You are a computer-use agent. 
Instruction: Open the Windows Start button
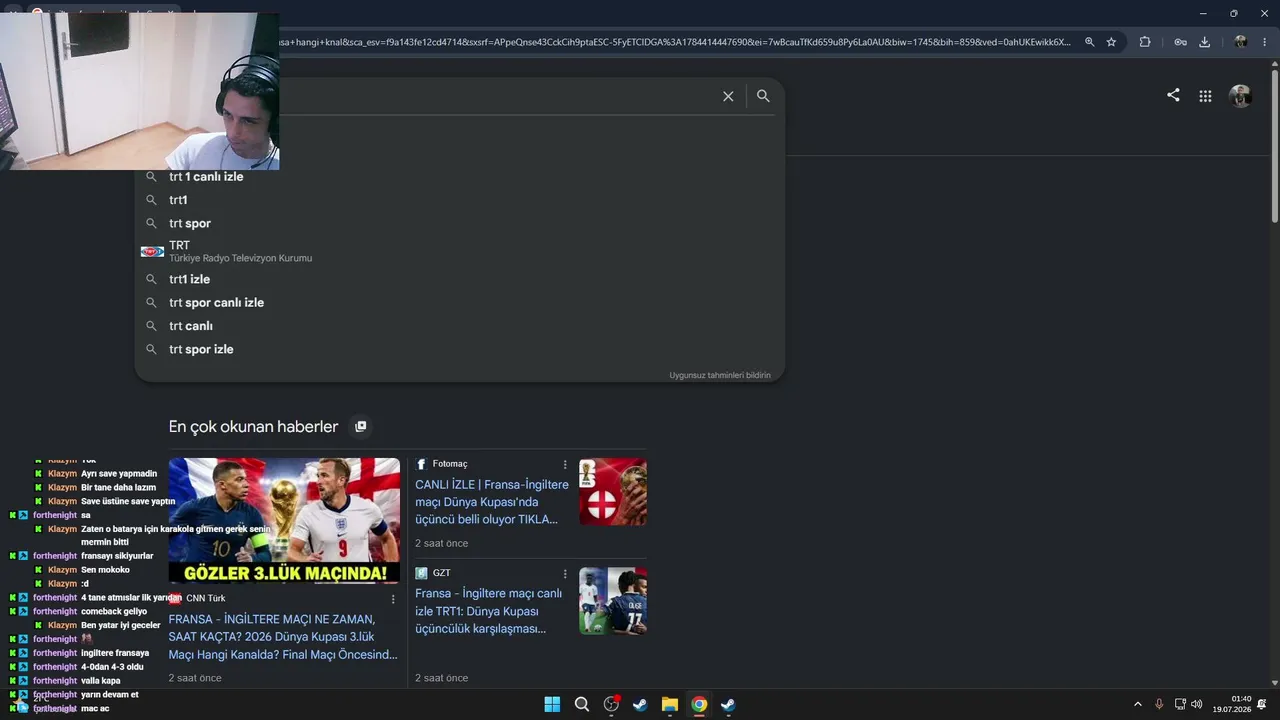(552, 704)
